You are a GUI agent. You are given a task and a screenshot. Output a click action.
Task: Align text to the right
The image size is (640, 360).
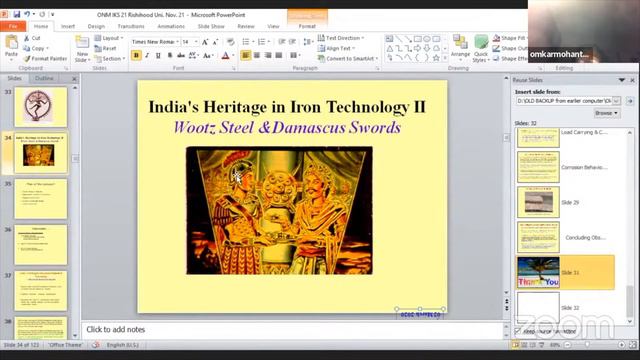(x=268, y=55)
